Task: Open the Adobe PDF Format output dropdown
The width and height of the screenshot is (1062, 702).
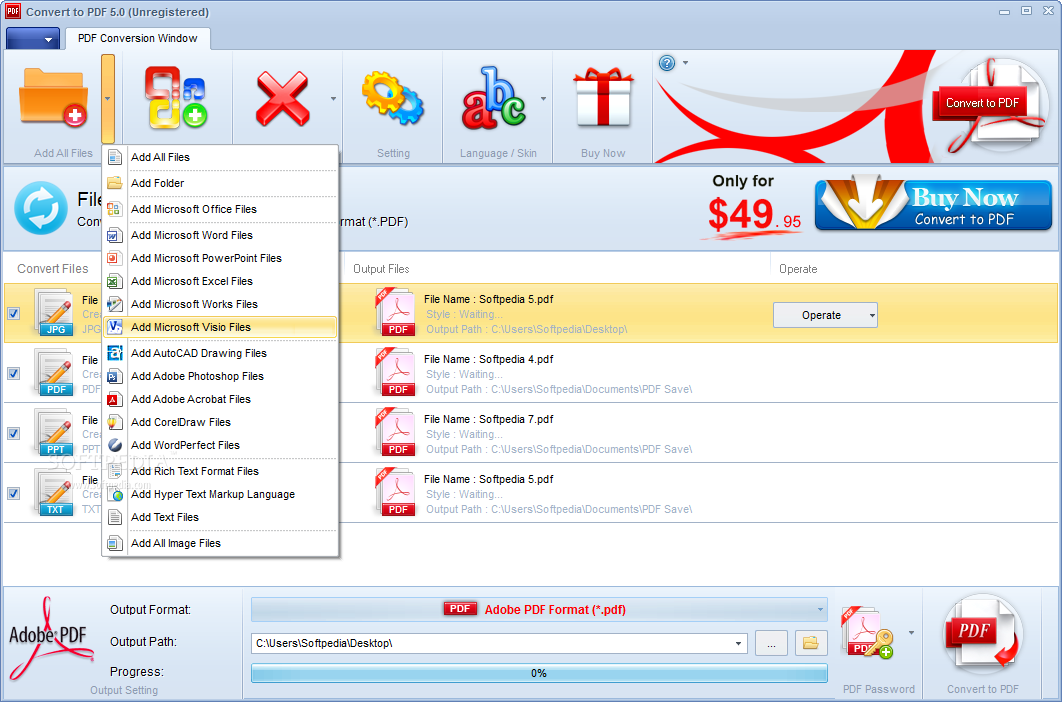Action: 539,610
